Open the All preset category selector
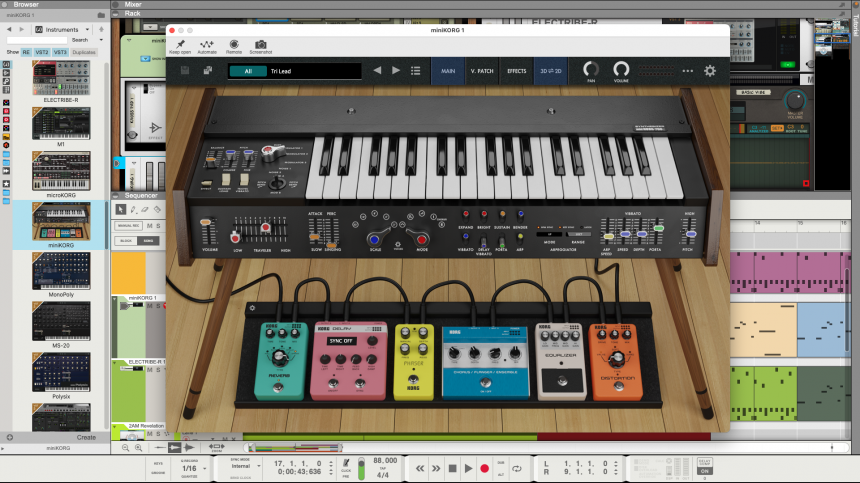This screenshot has height=483, width=860. click(248, 71)
